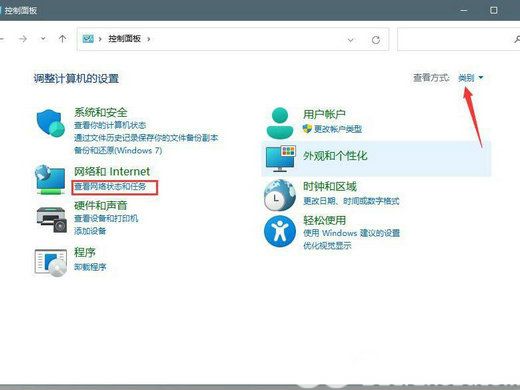Click 添加设备 link
Image resolution: width=520 pixels, height=390 pixels.
90,231
